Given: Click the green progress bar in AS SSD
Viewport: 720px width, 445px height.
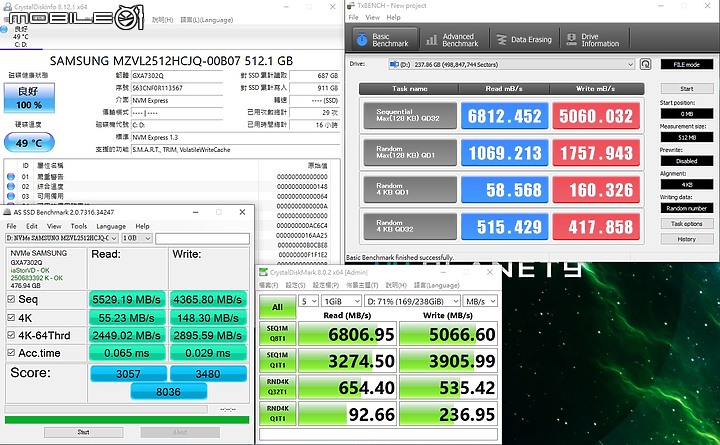Looking at the screenshot, I should 127,420.
